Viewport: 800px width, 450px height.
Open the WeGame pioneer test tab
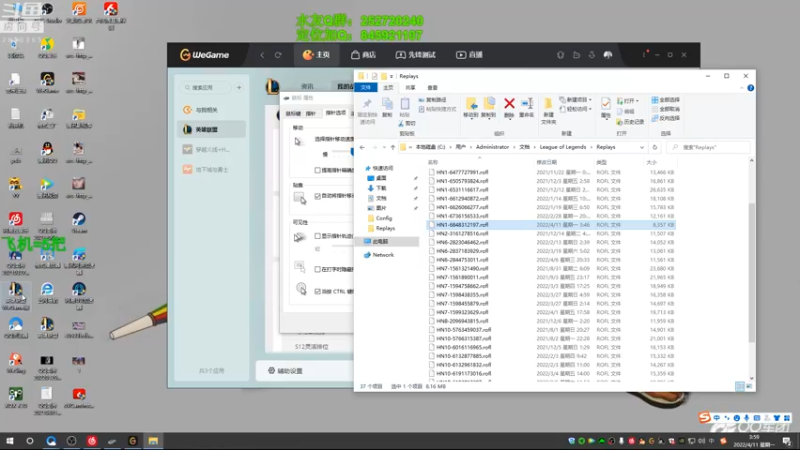click(416, 55)
